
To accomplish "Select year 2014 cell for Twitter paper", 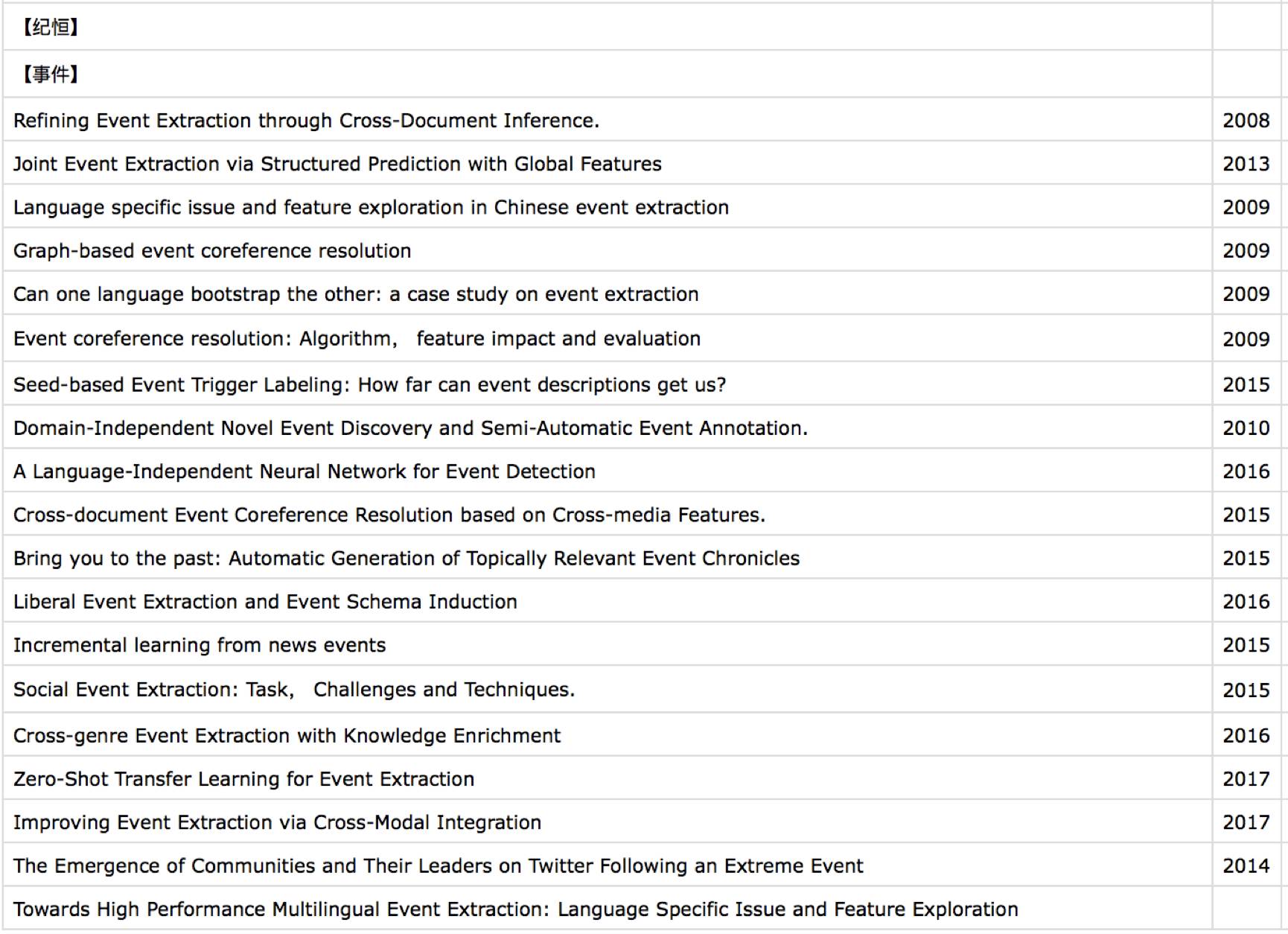I will coord(1246,865).
